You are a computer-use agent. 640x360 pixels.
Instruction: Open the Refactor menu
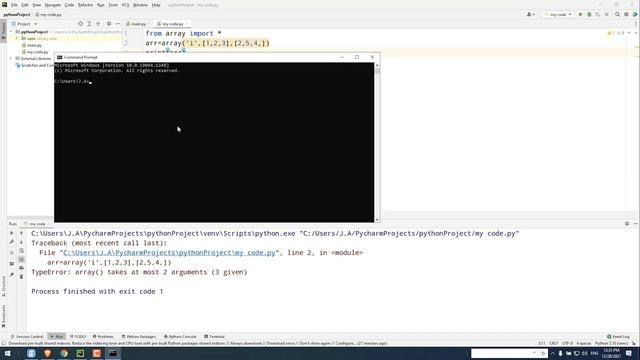85,5
